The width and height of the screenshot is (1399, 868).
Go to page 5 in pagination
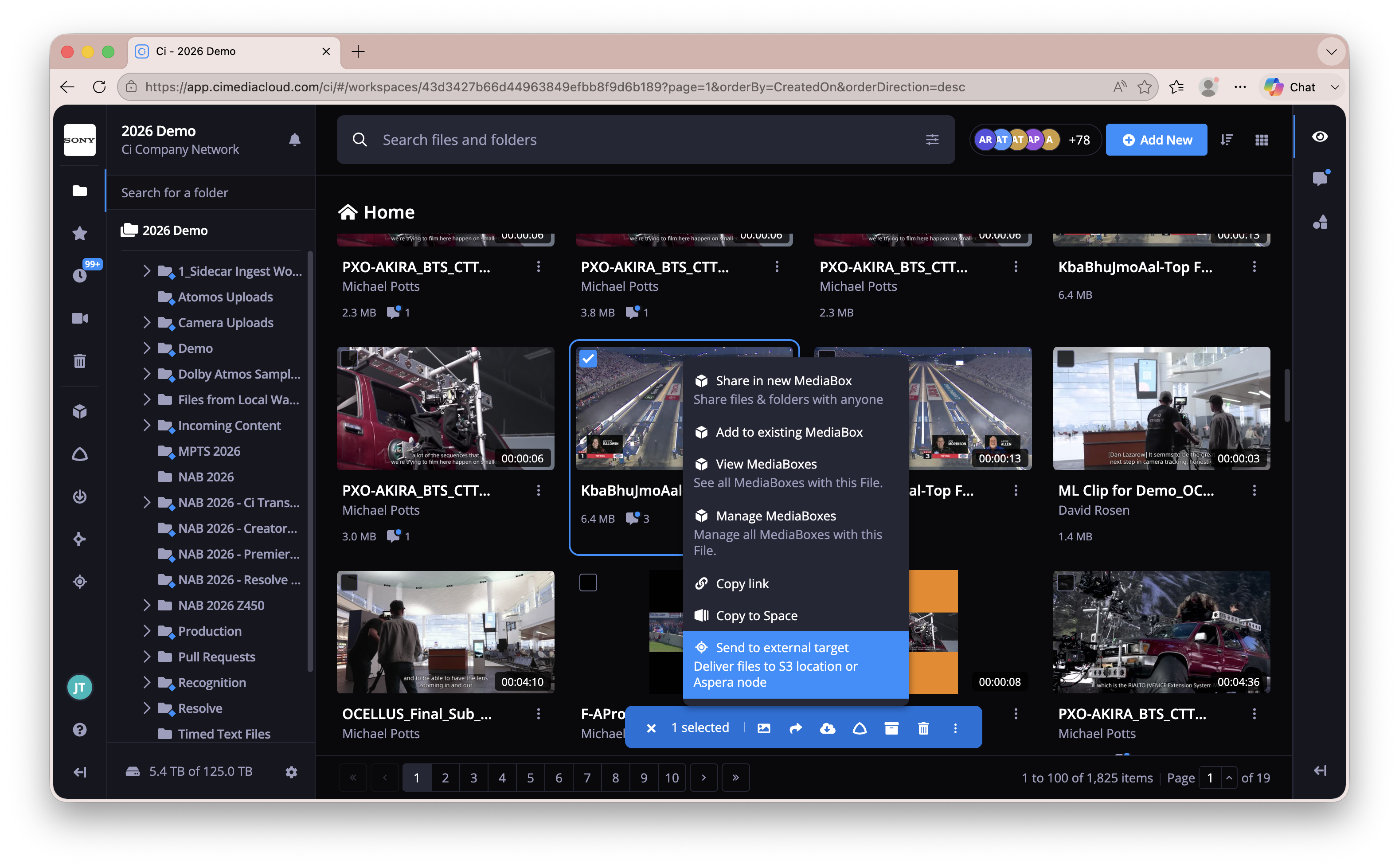(530, 777)
